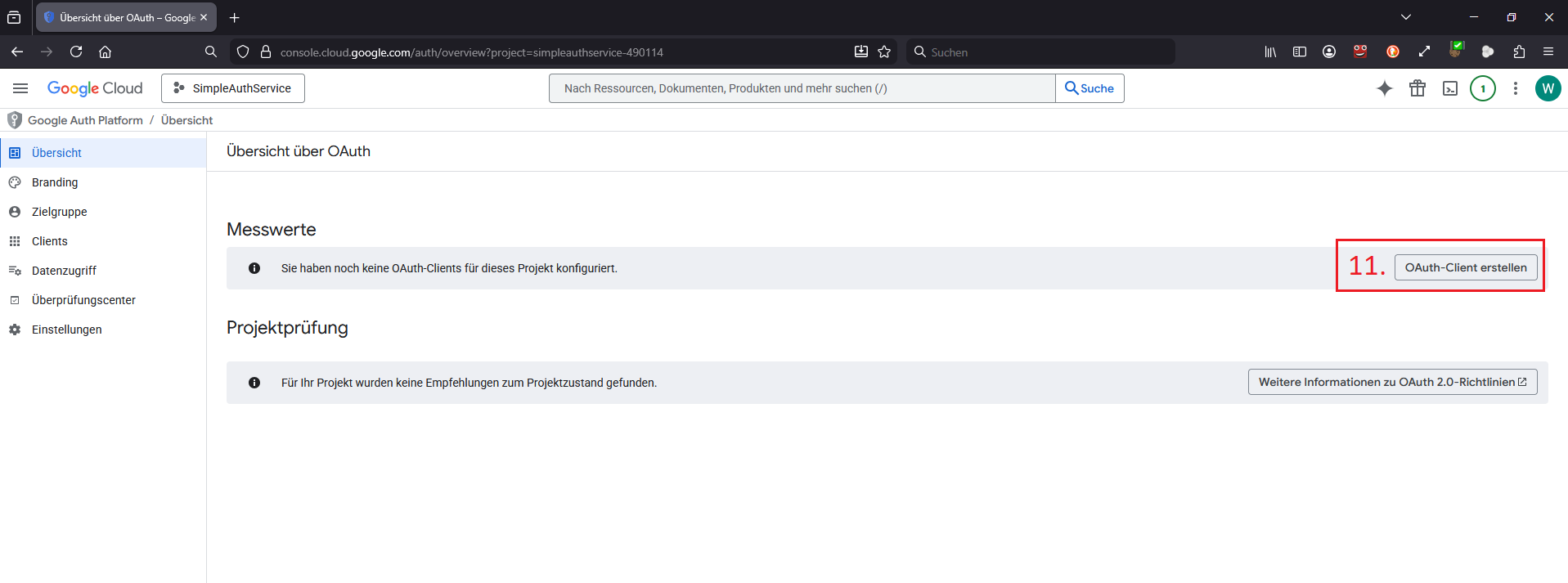Open the Firefox application hamburger menu
This screenshot has height=583, width=1568.
pyautogui.click(x=1548, y=52)
